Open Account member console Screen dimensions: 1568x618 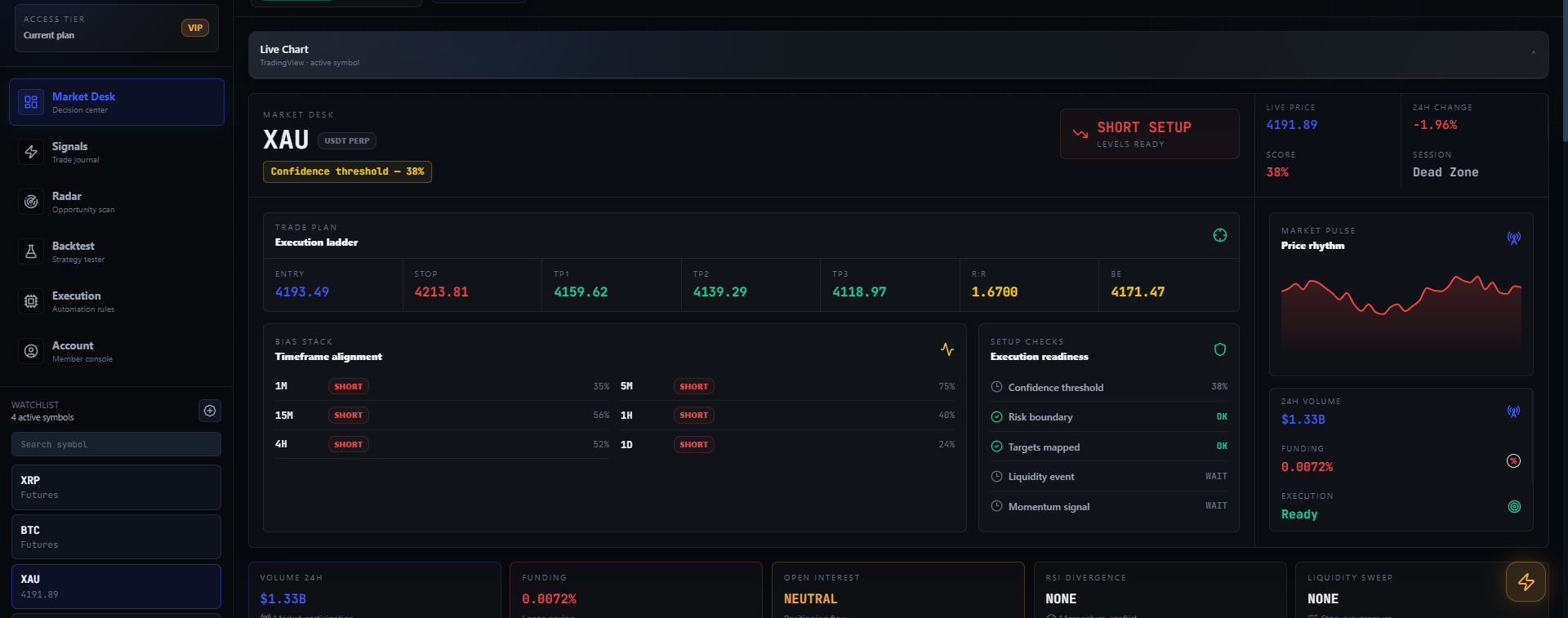pyautogui.click(x=117, y=351)
